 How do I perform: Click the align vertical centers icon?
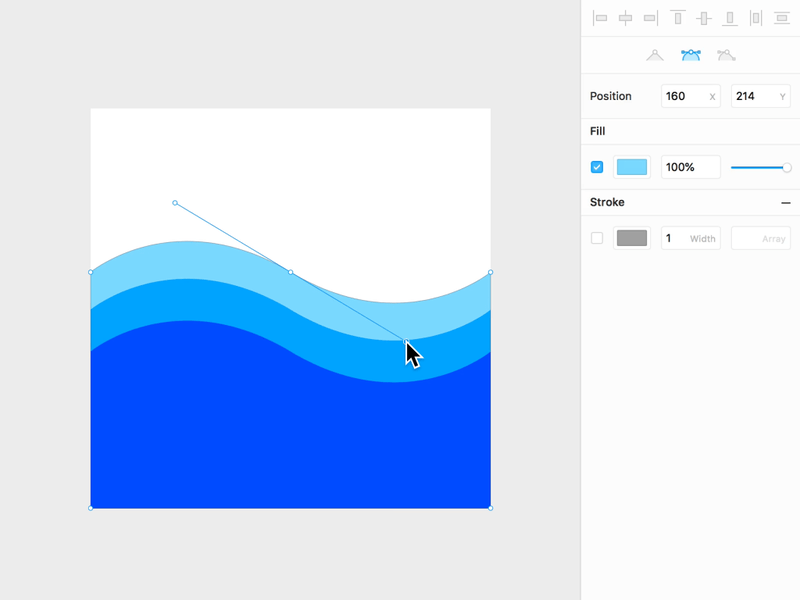click(x=704, y=18)
